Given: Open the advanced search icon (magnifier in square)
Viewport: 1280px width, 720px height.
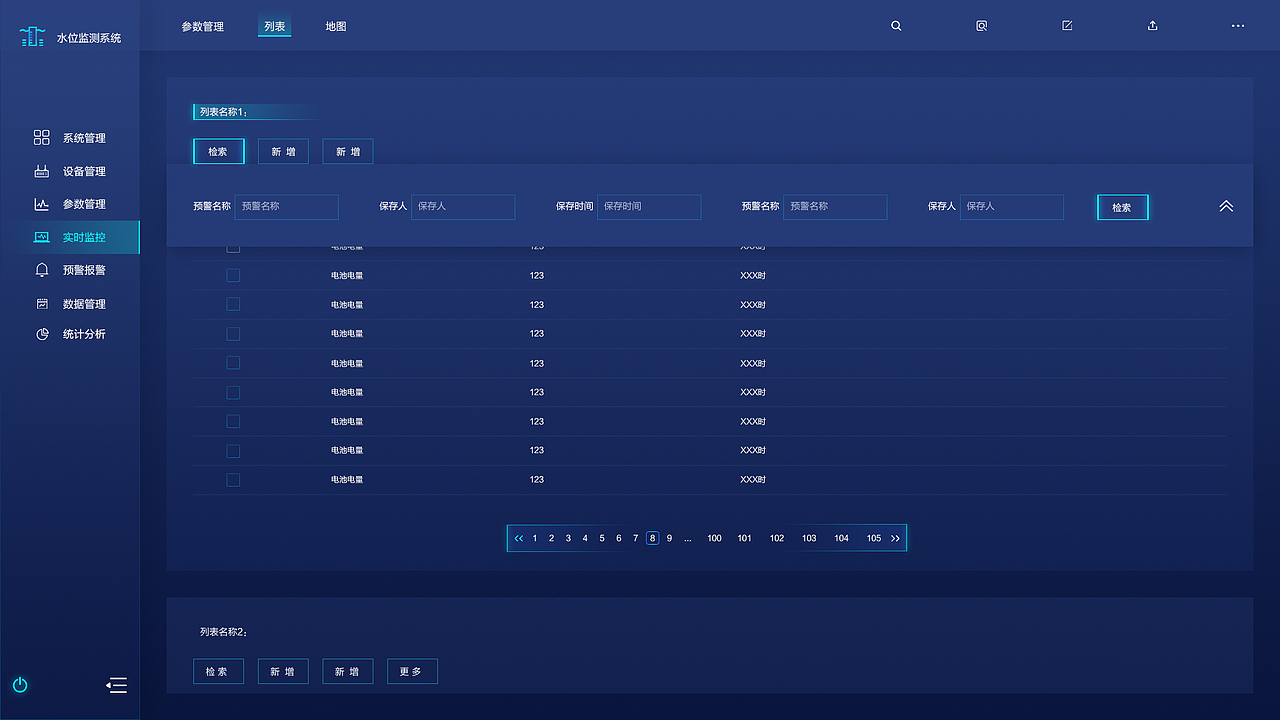Looking at the screenshot, I should click(982, 26).
